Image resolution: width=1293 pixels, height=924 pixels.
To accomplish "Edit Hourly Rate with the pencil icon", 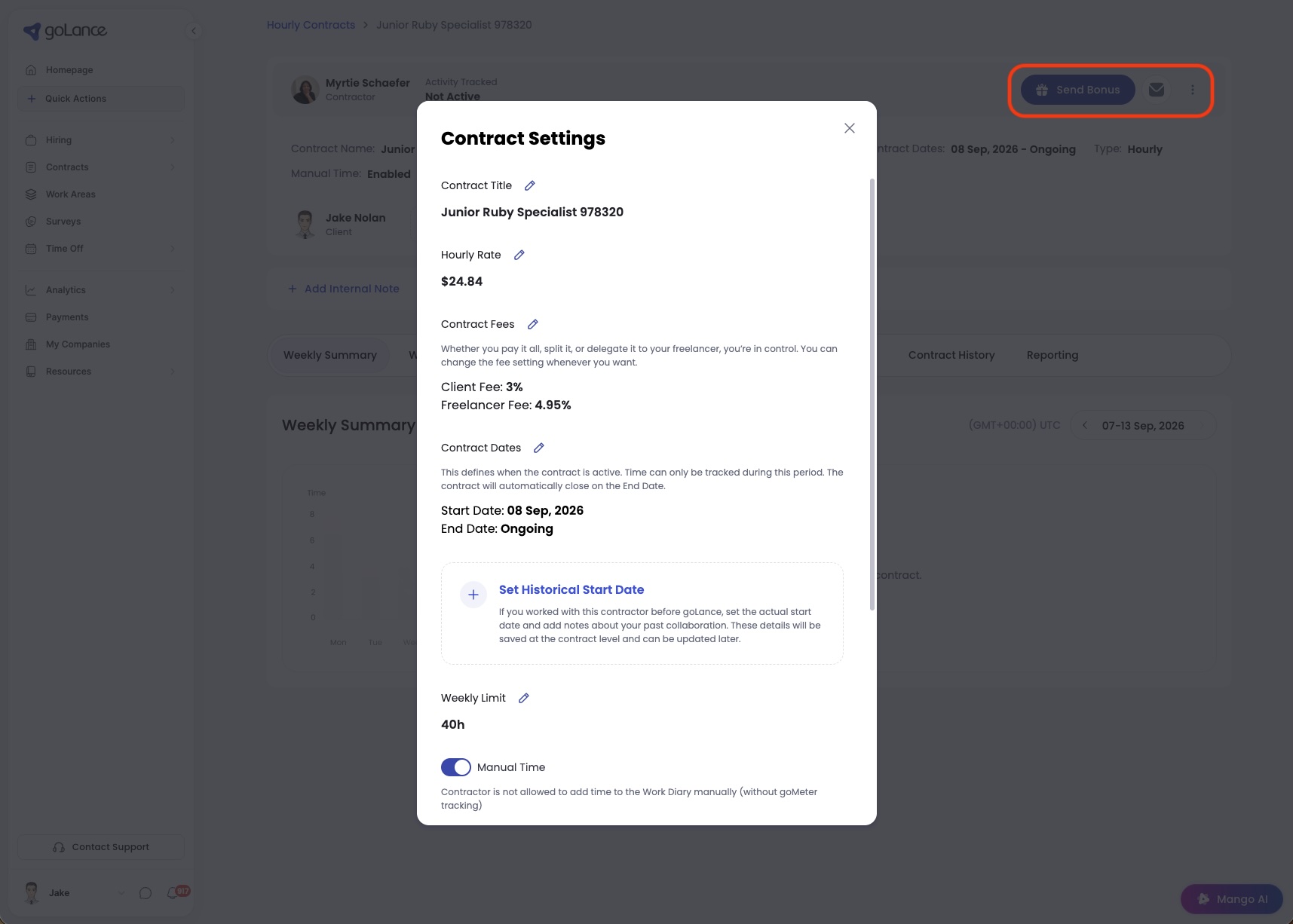I will point(519,255).
